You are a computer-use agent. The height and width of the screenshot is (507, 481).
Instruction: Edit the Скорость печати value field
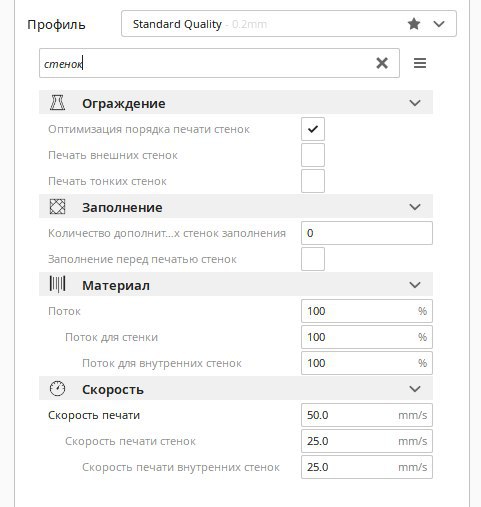pos(367,415)
